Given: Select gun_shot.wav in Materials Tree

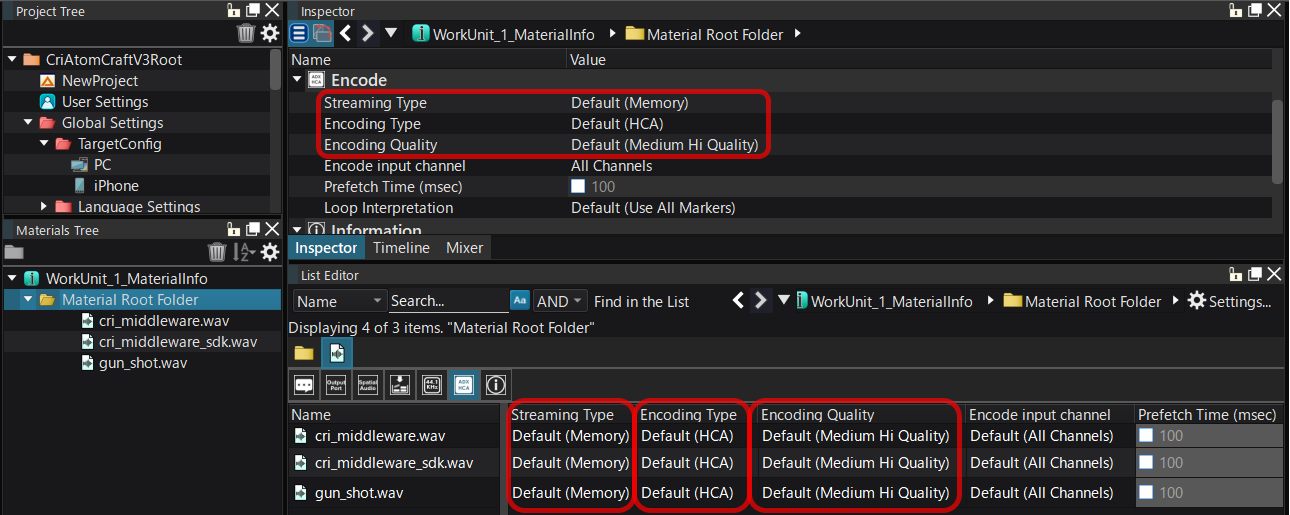Looking at the screenshot, I should coord(142,362).
